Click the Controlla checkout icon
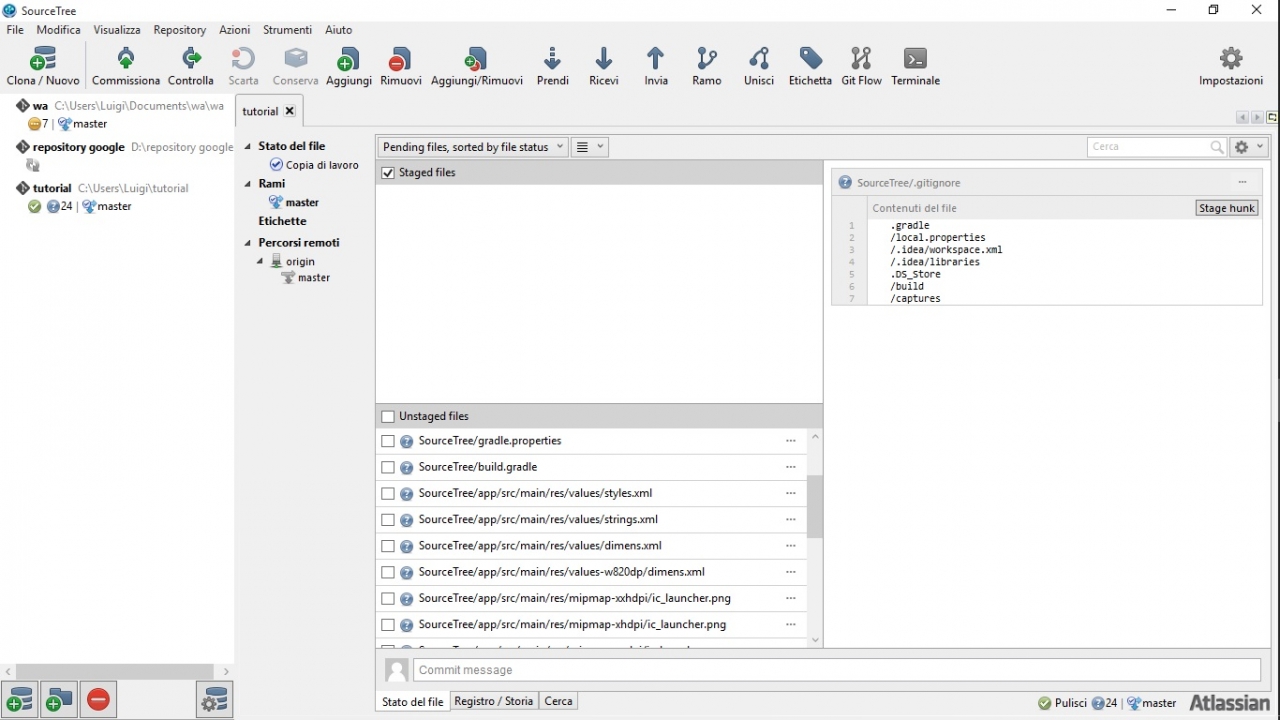1280x720 pixels. (191, 59)
